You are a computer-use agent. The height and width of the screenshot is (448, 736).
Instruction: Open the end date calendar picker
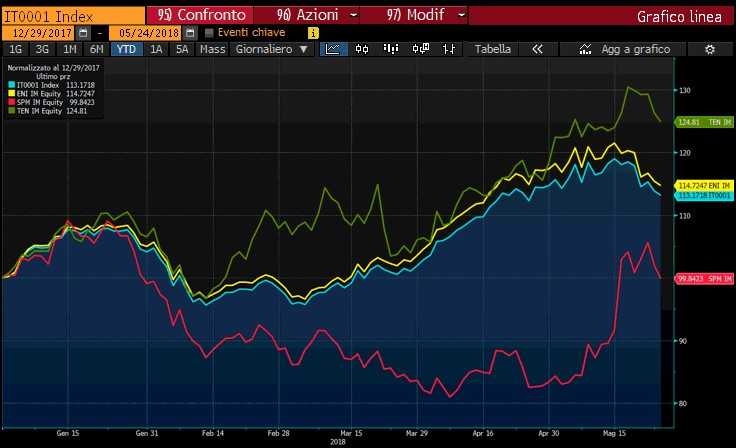click(190, 33)
